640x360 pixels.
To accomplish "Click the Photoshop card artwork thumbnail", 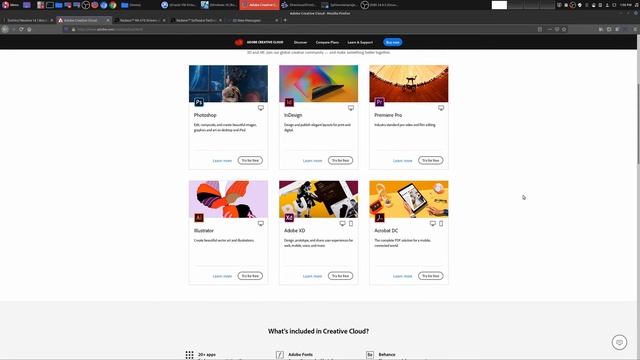I will click(x=228, y=84).
